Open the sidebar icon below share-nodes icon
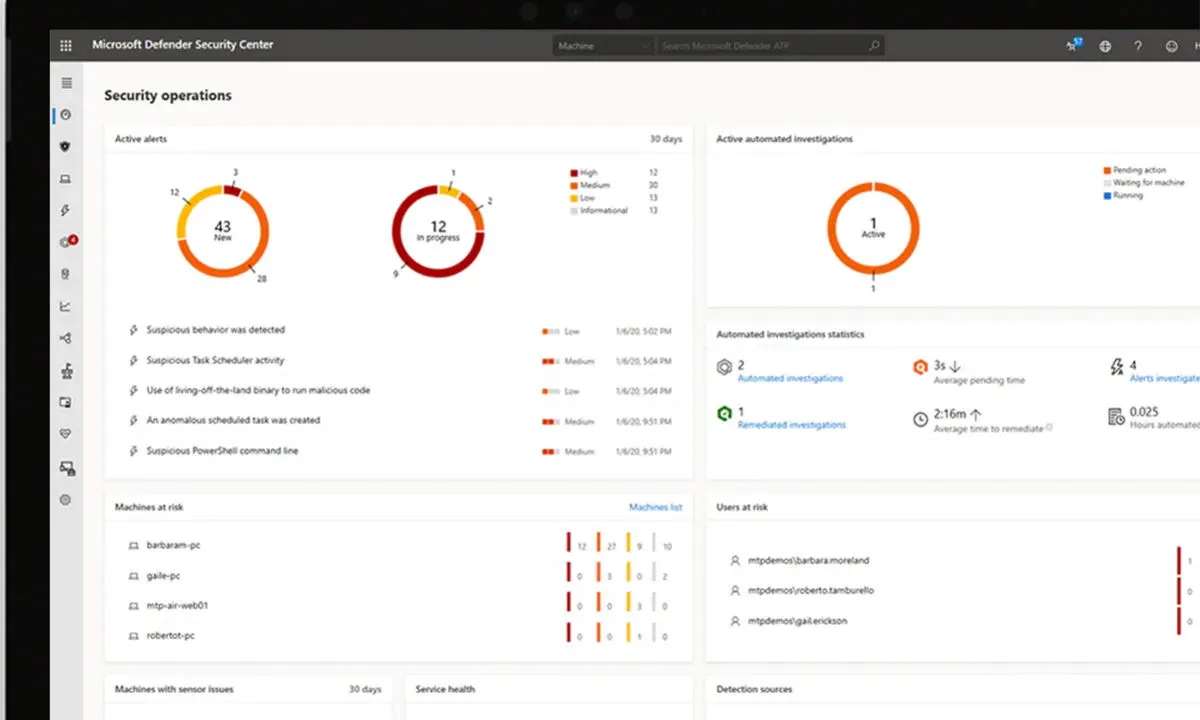The image size is (1200, 720). pos(66,370)
